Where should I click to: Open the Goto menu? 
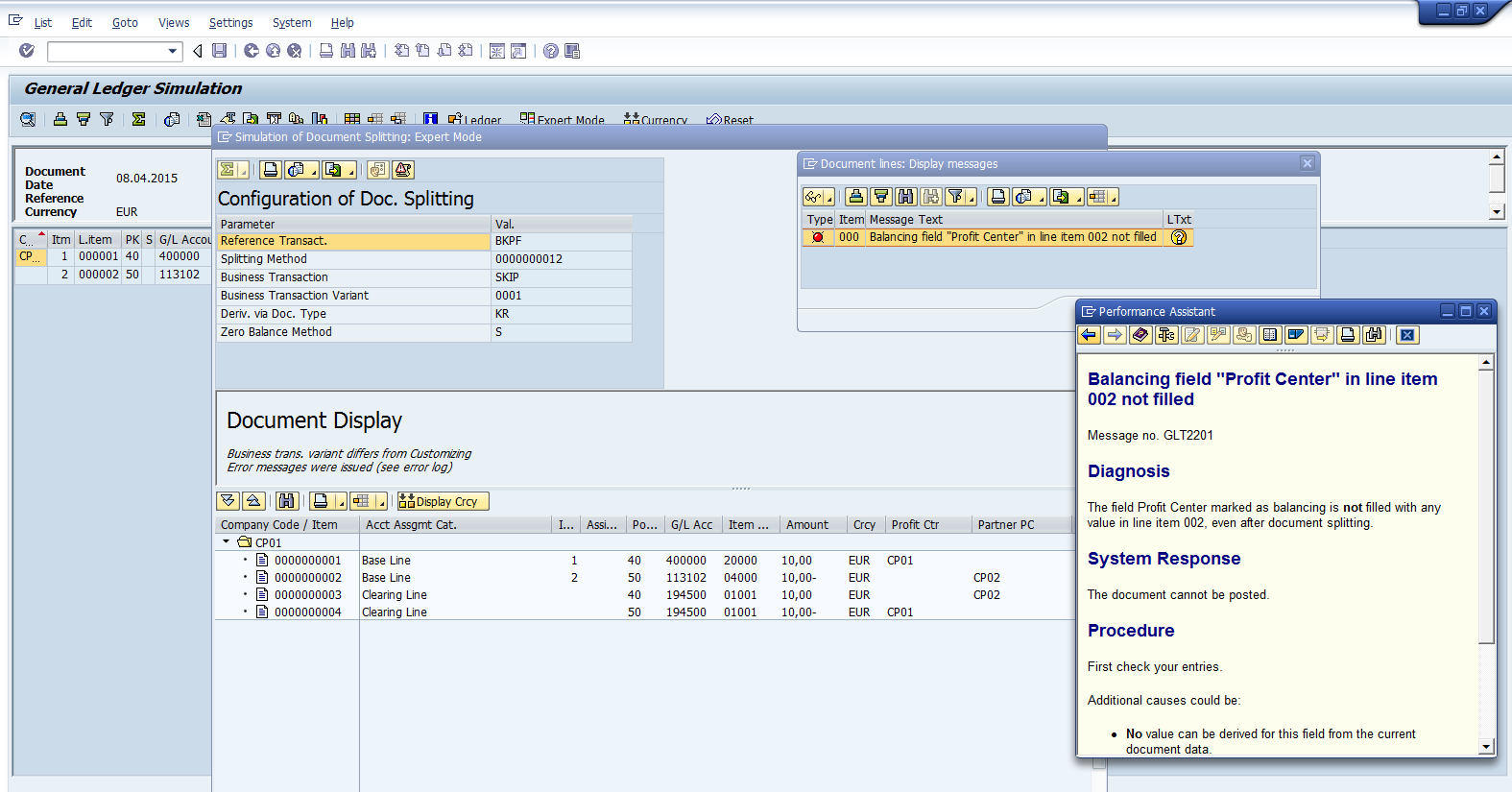[125, 23]
